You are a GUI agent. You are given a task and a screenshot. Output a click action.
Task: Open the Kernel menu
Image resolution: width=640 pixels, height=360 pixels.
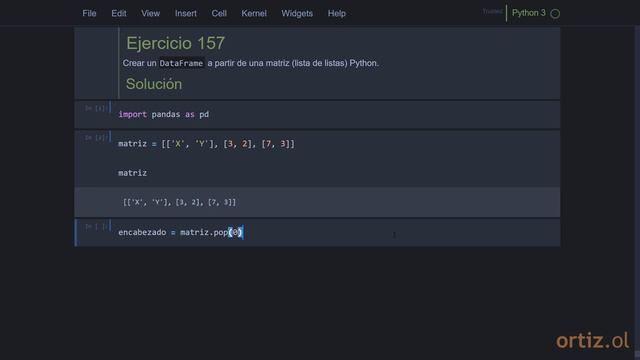point(253,13)
